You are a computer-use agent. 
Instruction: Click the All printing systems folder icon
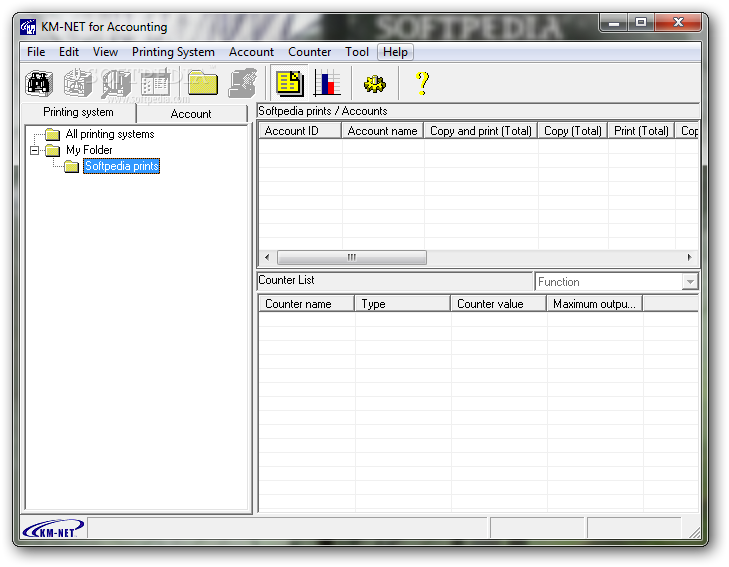52,135
